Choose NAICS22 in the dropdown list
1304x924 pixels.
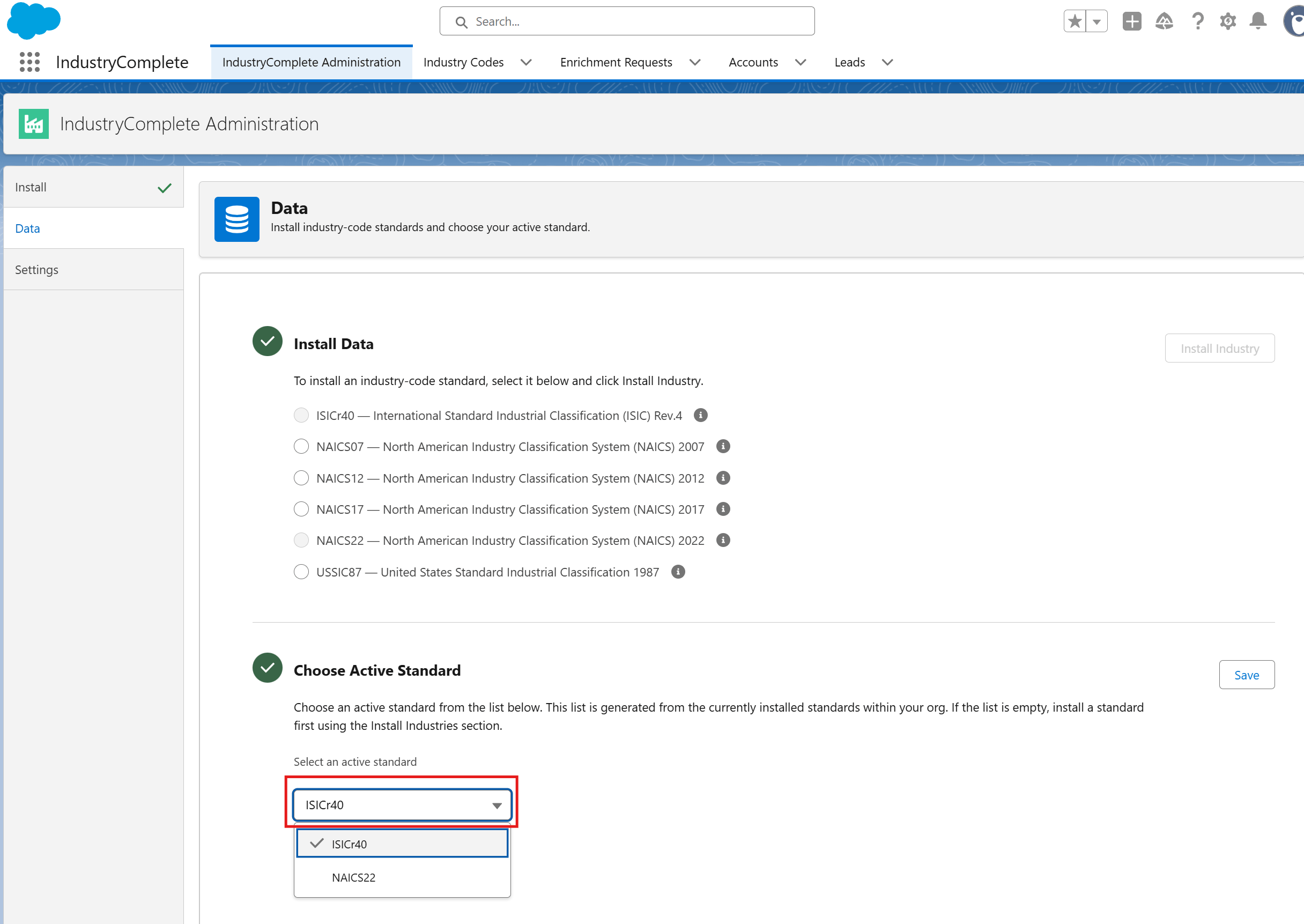(402, 877)
